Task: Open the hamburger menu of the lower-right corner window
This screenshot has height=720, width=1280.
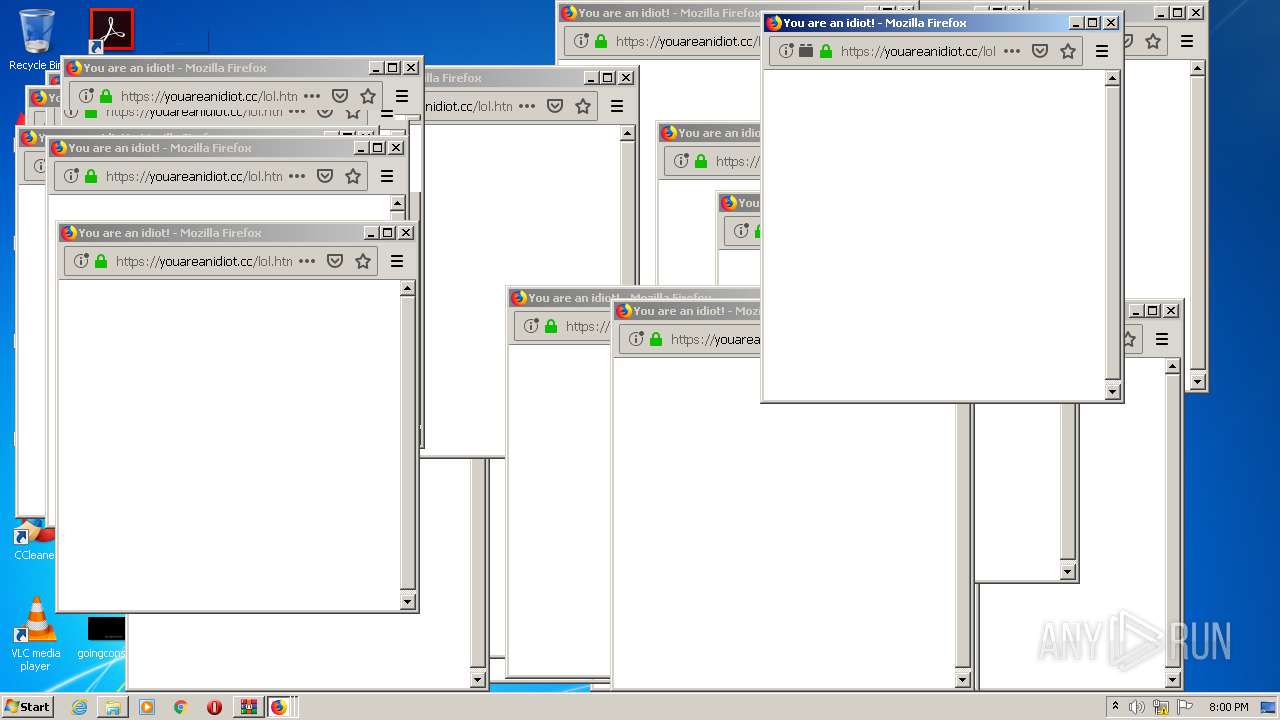Action: click(1162, 339)
